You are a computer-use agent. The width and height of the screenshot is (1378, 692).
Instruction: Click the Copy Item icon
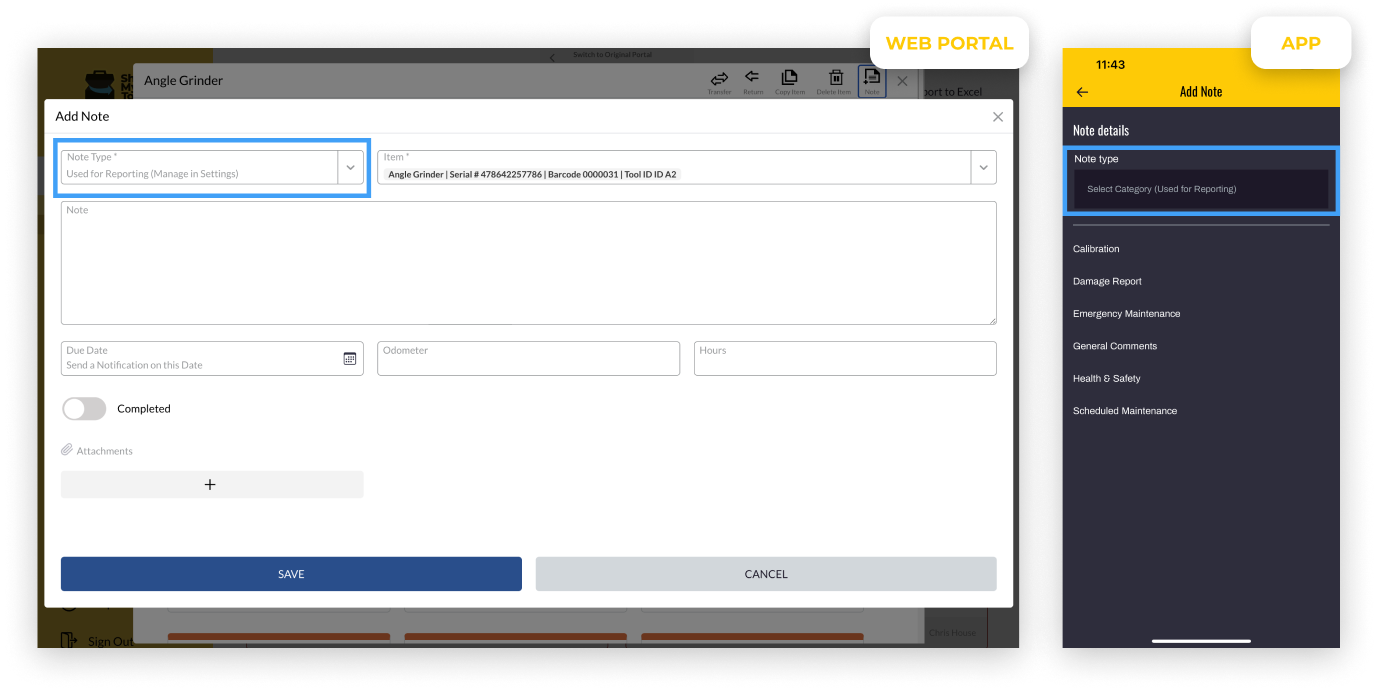[789, 79]
